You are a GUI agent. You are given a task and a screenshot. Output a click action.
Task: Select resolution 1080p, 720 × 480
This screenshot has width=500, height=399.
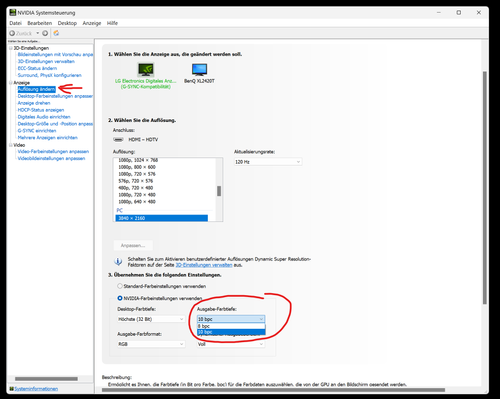137,195
